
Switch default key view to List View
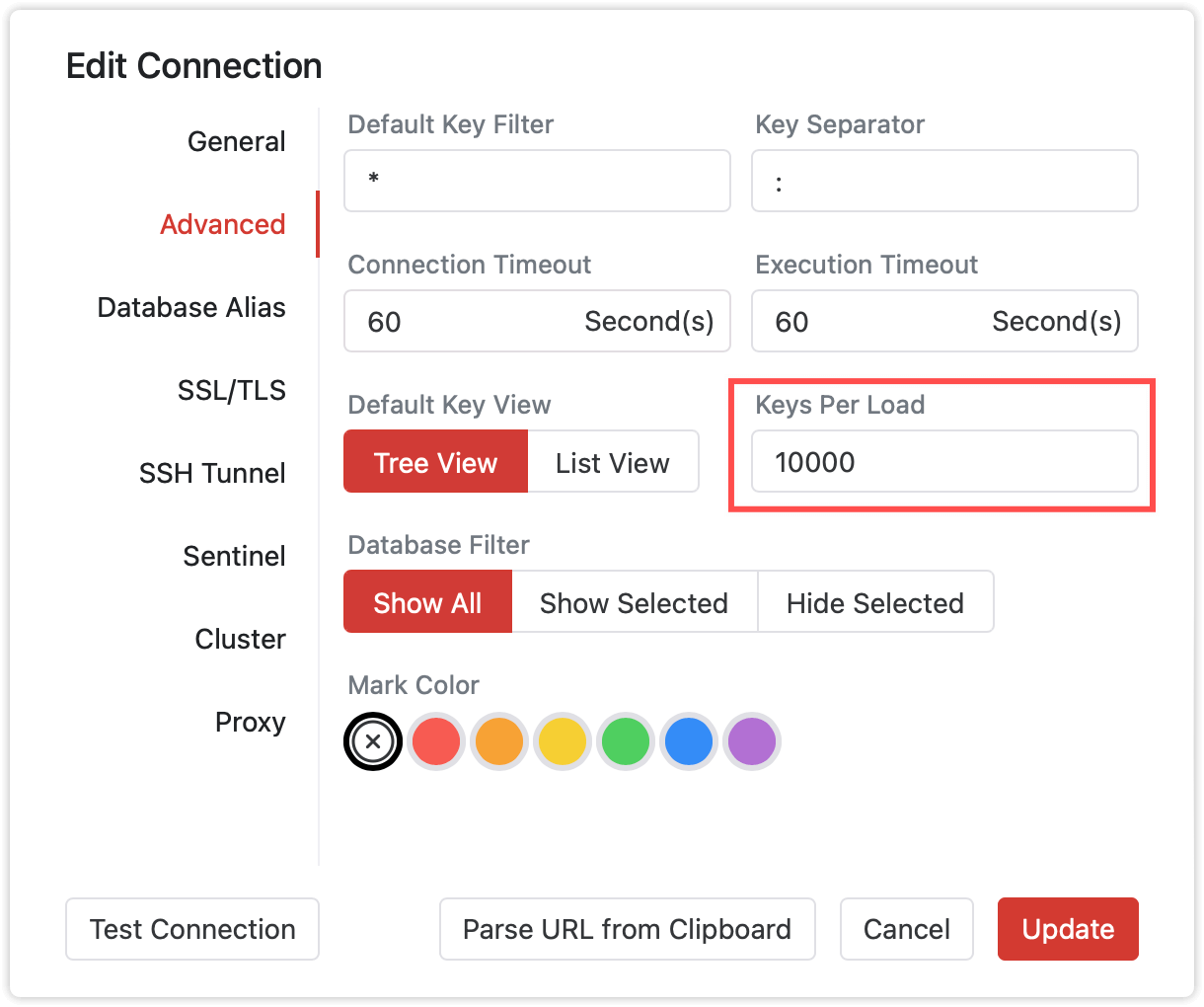click(613, 462)
